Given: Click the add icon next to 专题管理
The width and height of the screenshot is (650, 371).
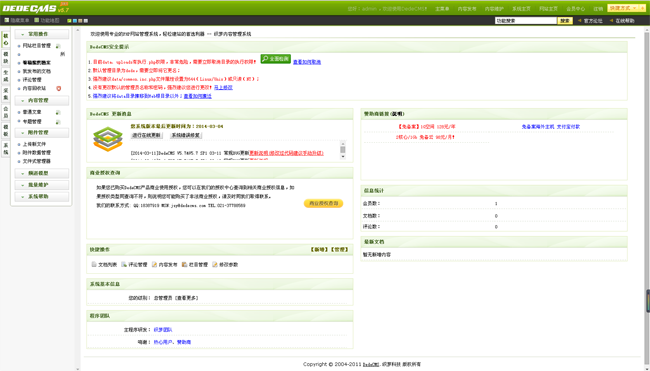Looking at the screenshot, I should click(58, 122).
